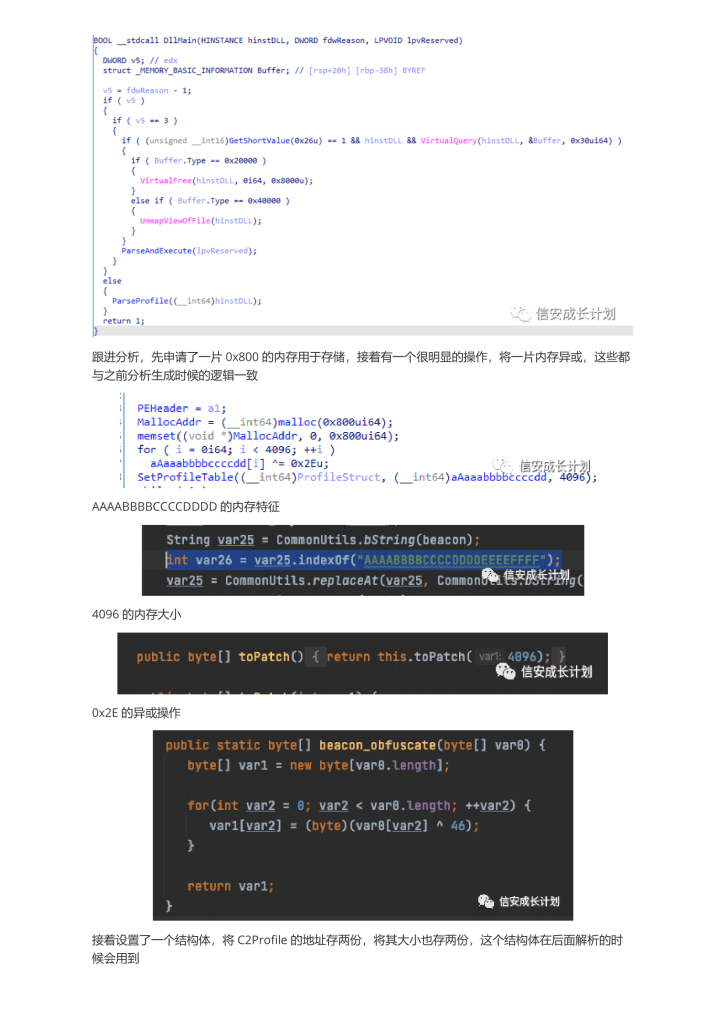Click the GetShortValue(0x26u) condition line

371,140
